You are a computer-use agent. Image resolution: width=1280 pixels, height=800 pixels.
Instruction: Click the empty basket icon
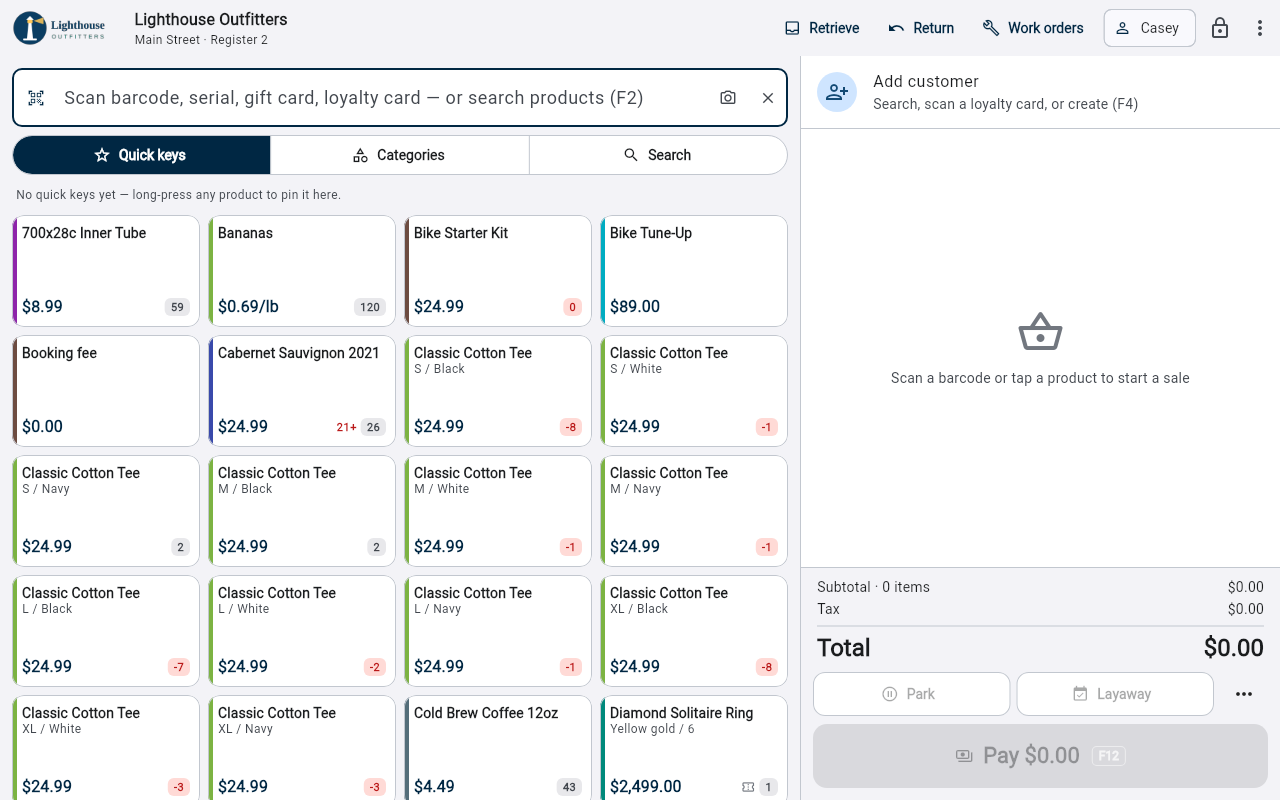(x=1040, y=332)
